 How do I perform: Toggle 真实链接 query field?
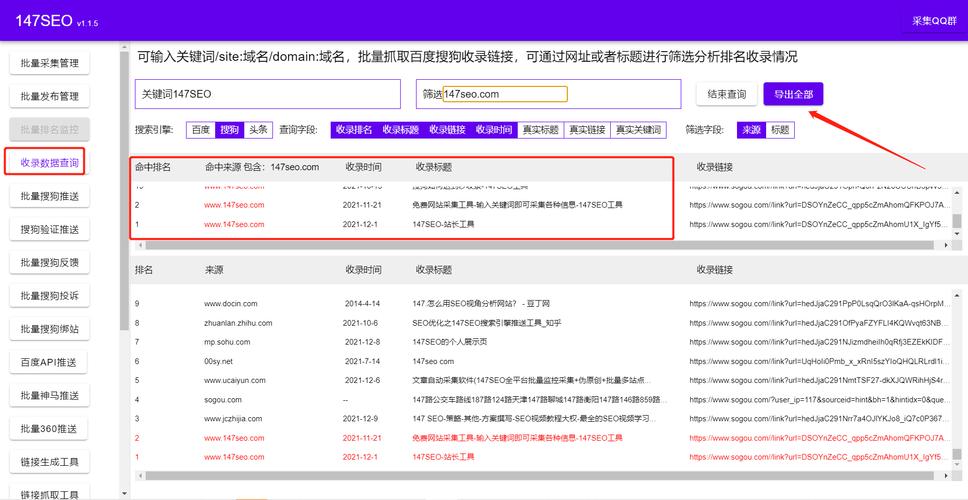click(587, 130)
